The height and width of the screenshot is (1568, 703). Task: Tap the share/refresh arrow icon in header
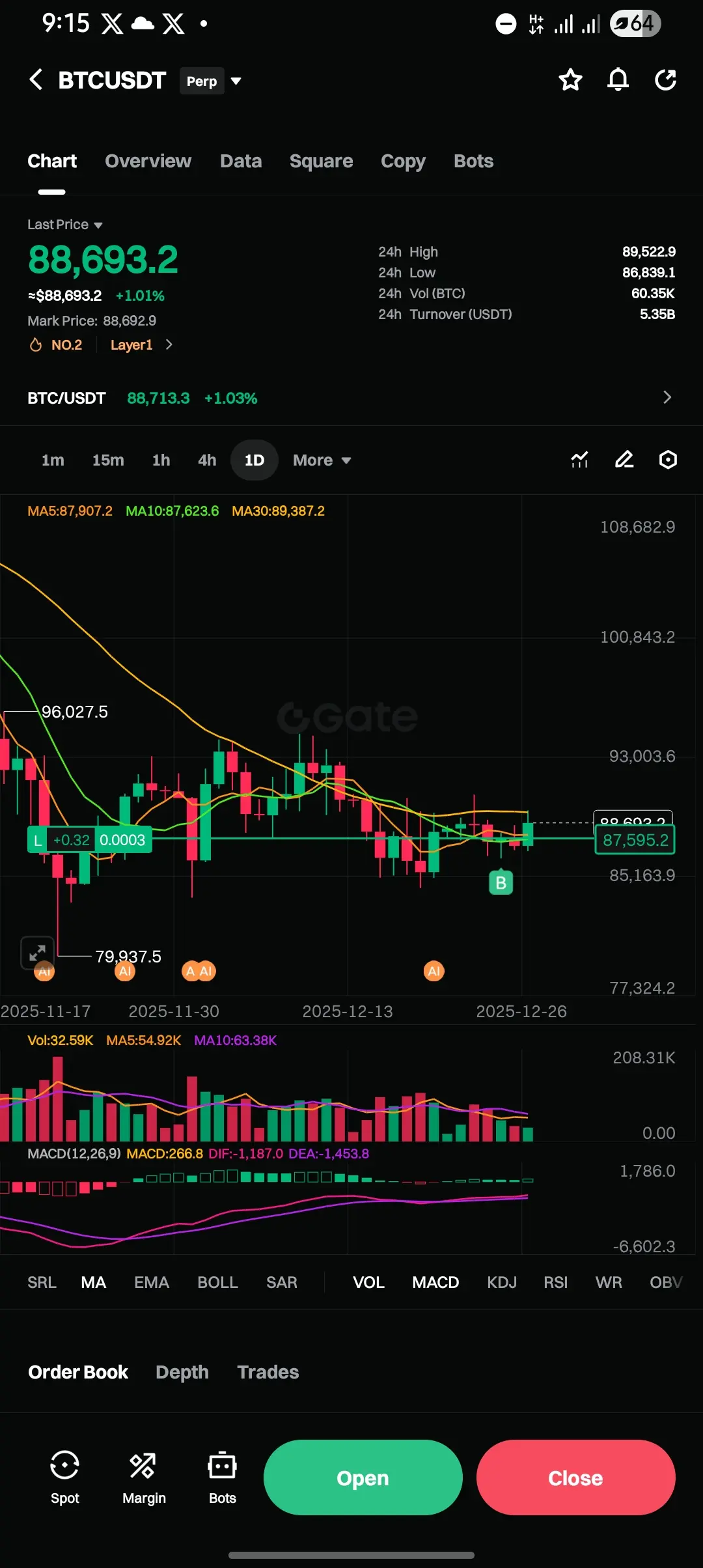click(x=665, y=80)
